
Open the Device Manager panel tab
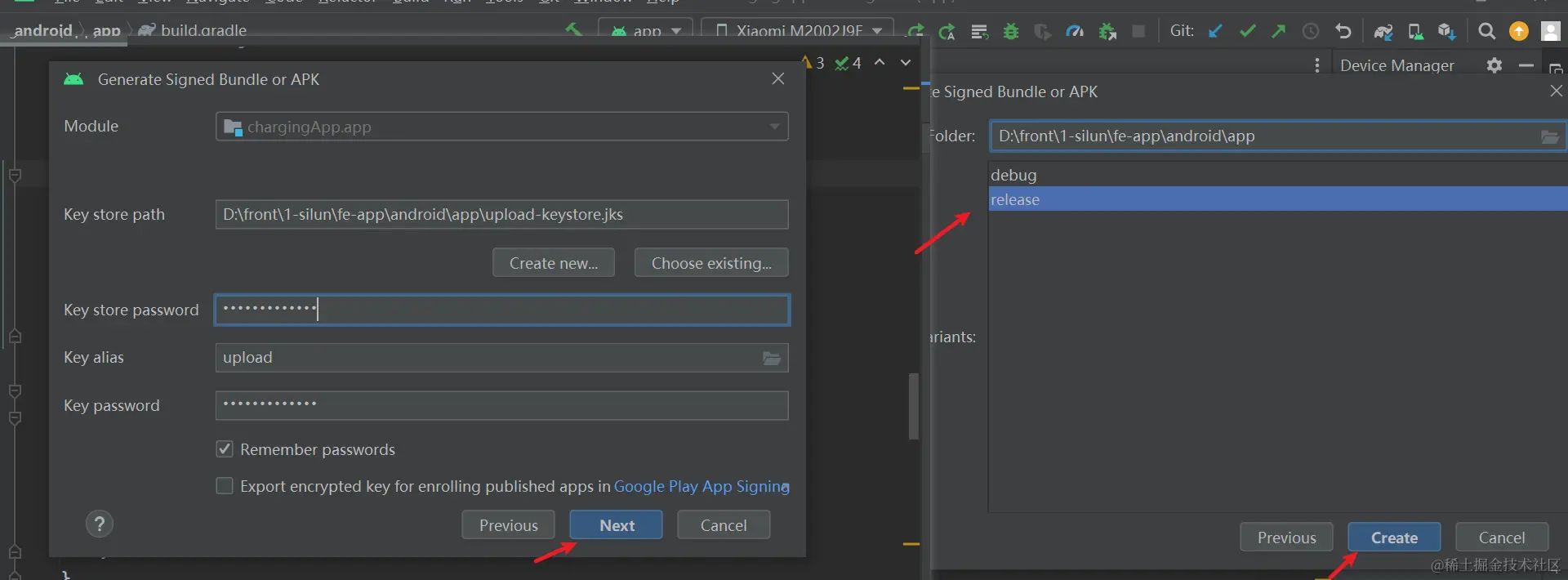pyautogui.click(x=1396, y=65)
